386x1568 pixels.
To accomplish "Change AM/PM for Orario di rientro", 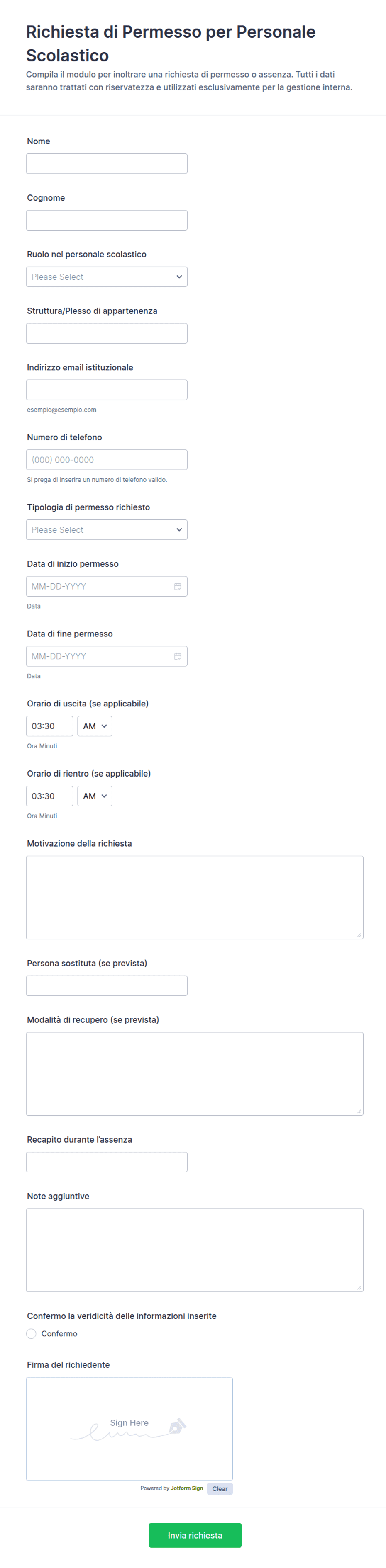I will point(95,796).
